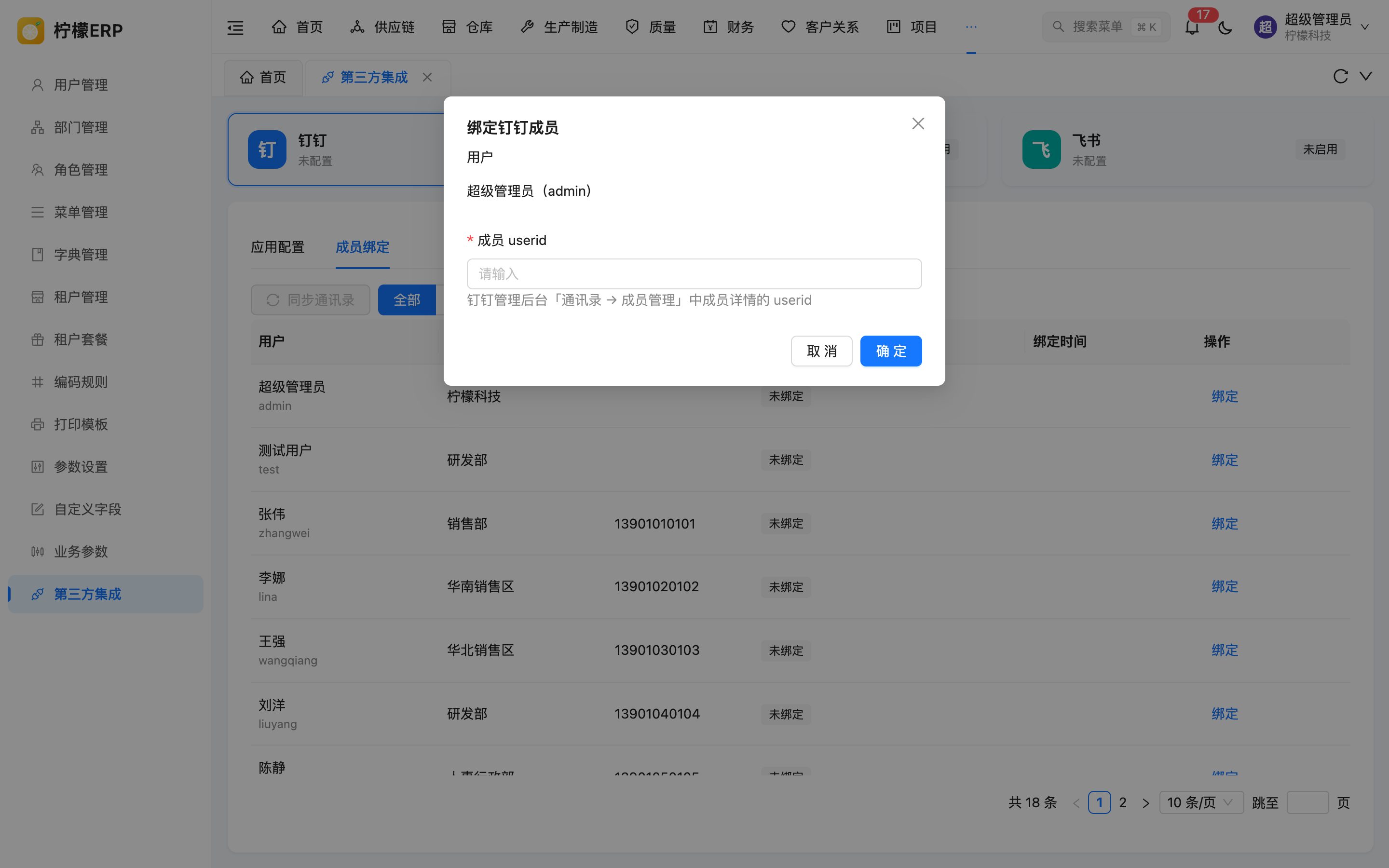Open 字典管理 in sidebar
The width and height of the screenshot is (1389, 868).
click(x=106, y=255)
